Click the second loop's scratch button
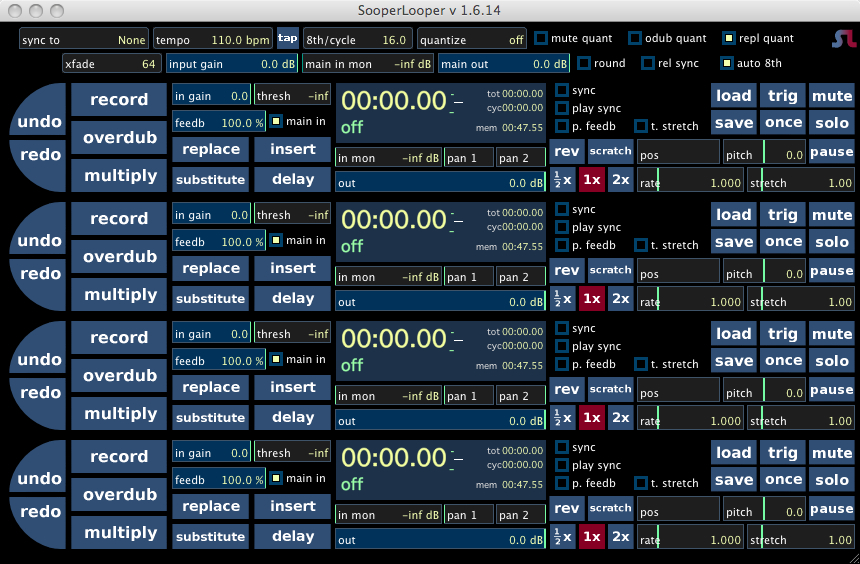The height and width of the screenshot is (564, 860). point(610,270)
